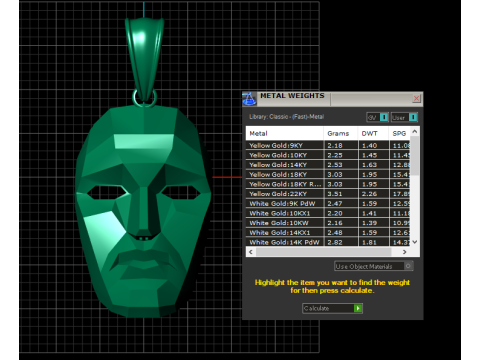Click the green arrow on the Calculate button
Image resolution: width=480 pixels, height=360 pixels.
[x=358, y=308]
